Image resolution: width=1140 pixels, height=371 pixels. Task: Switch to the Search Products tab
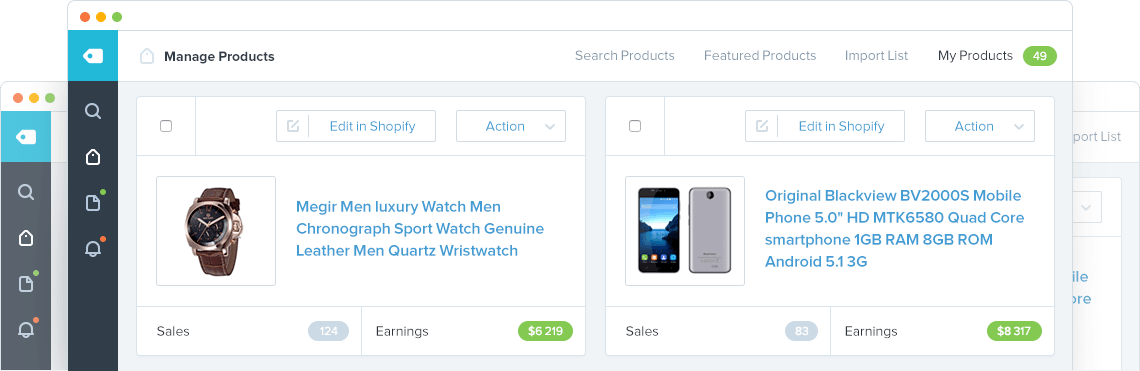(x=625, y=55)
